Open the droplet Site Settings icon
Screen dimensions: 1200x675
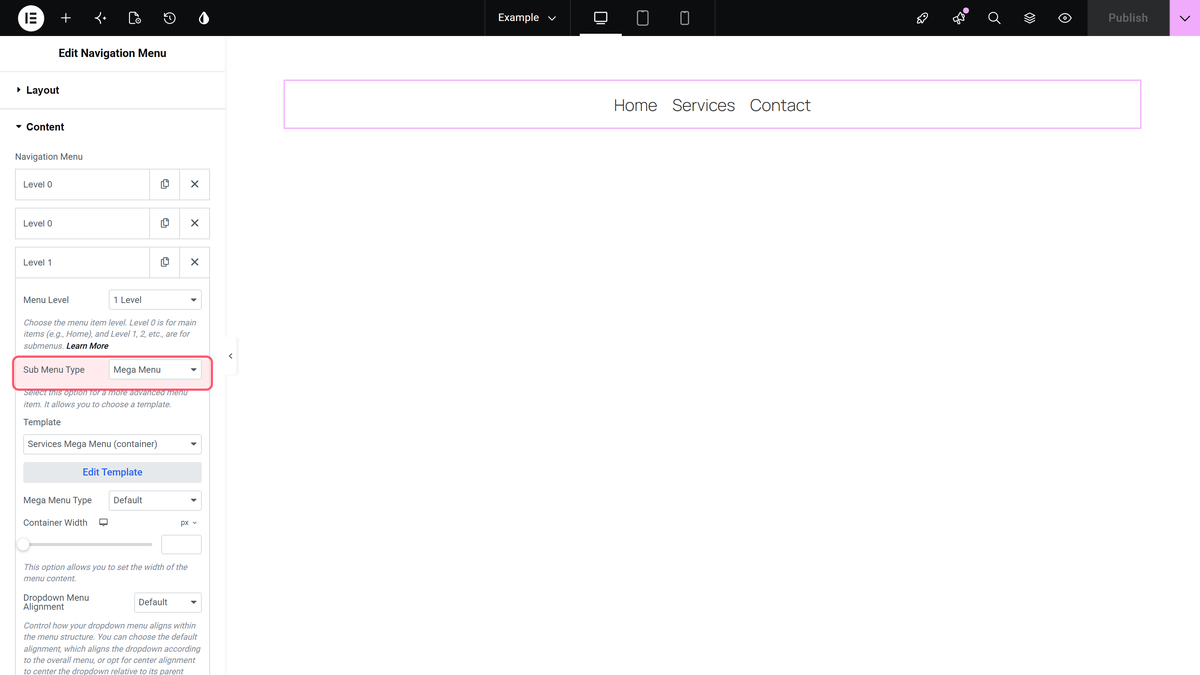[x=204, y=18]
